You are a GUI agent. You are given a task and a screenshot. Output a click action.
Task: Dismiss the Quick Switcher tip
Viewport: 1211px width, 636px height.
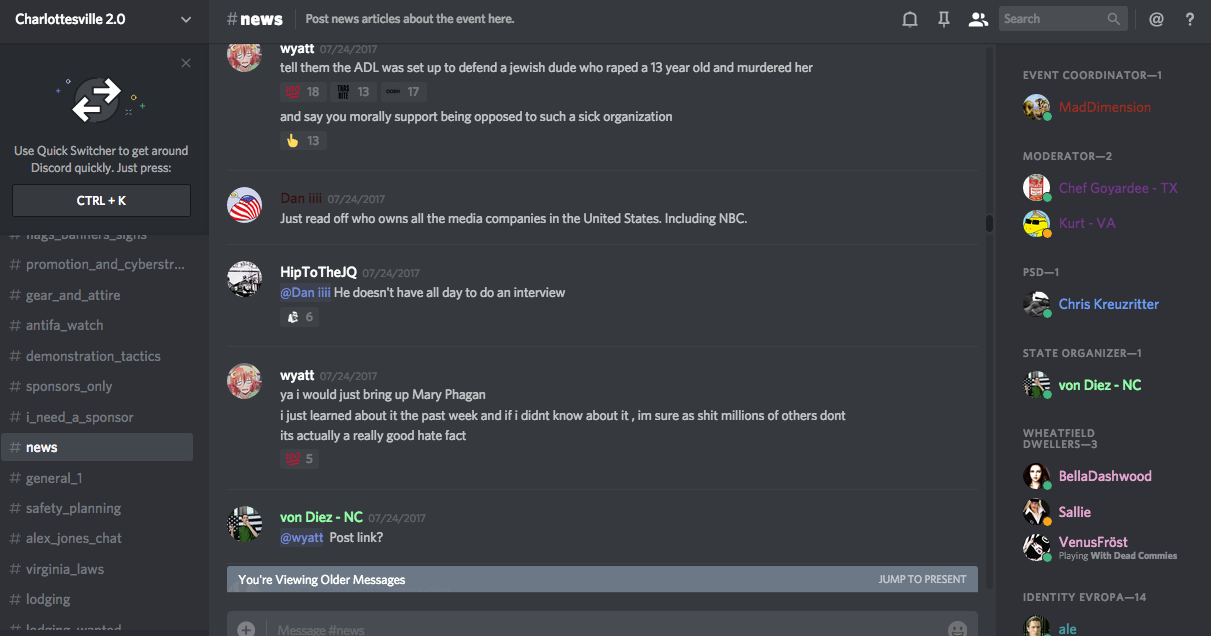pyautogui.click(x=186, y=63)
